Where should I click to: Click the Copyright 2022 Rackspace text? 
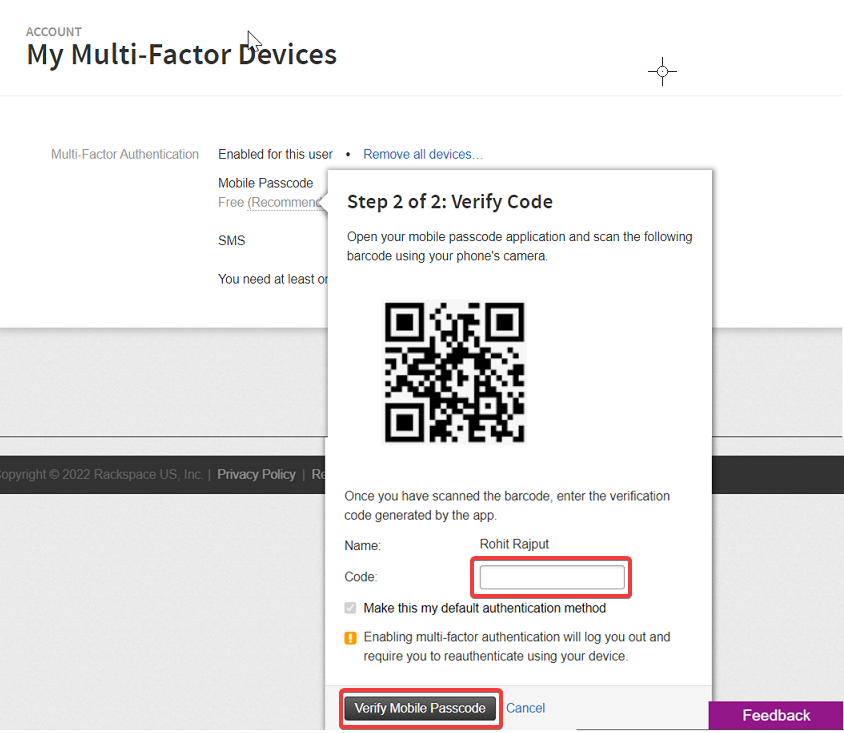(x=101, y=474)
